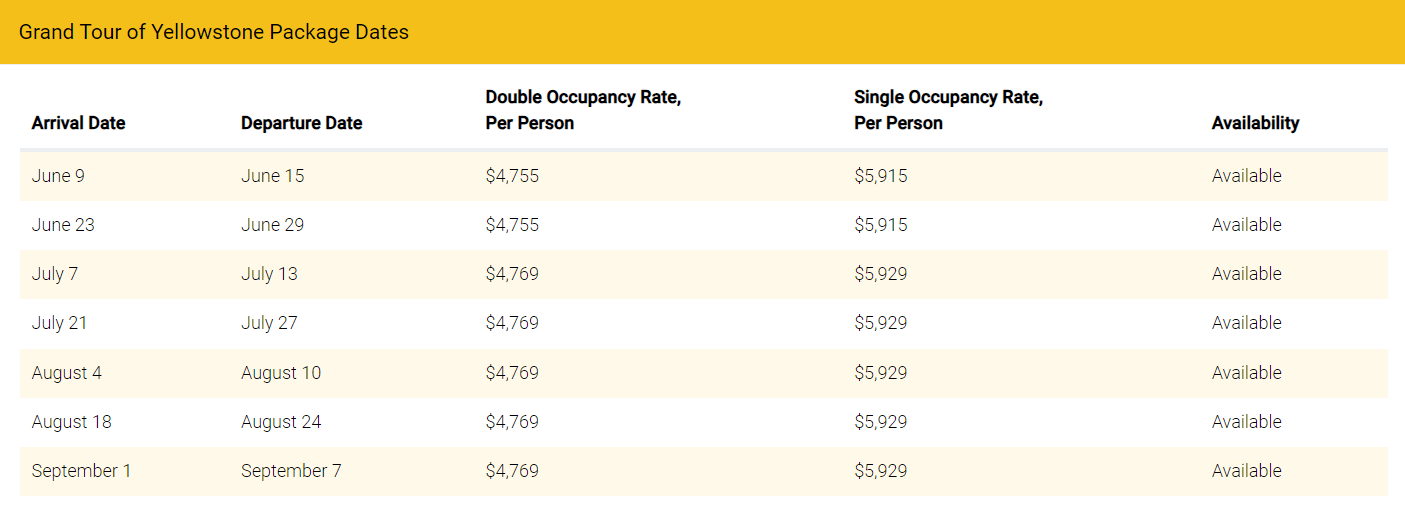Select the Double Occupancy Rate column header
This screenshot has height=516, width=1405.
tap(583, 110)
